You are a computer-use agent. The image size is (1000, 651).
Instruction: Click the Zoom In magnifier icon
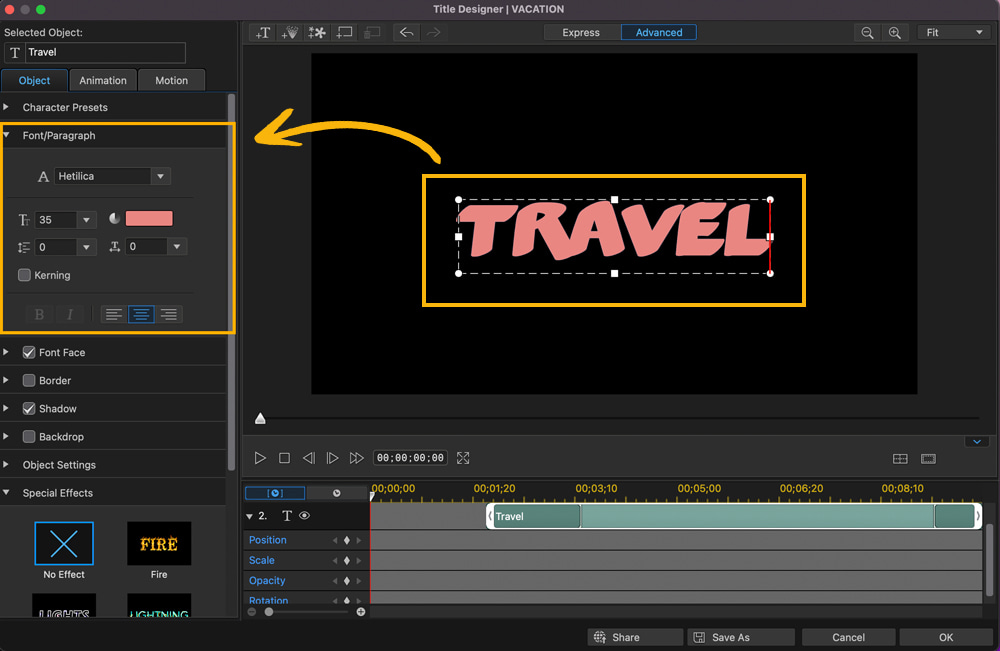point(895,32)
